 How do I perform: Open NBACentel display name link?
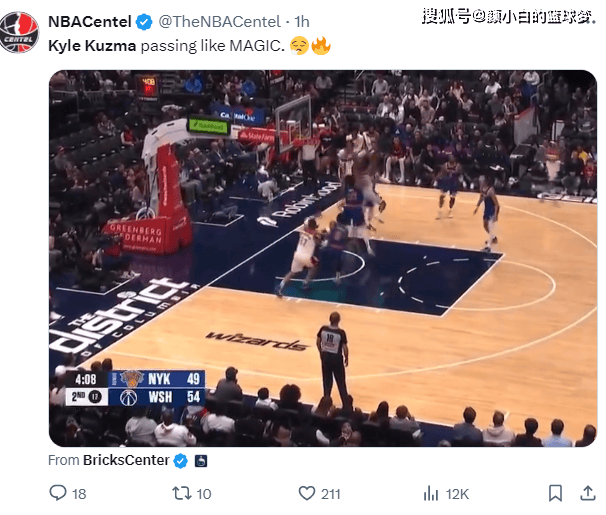pos(90,22)
